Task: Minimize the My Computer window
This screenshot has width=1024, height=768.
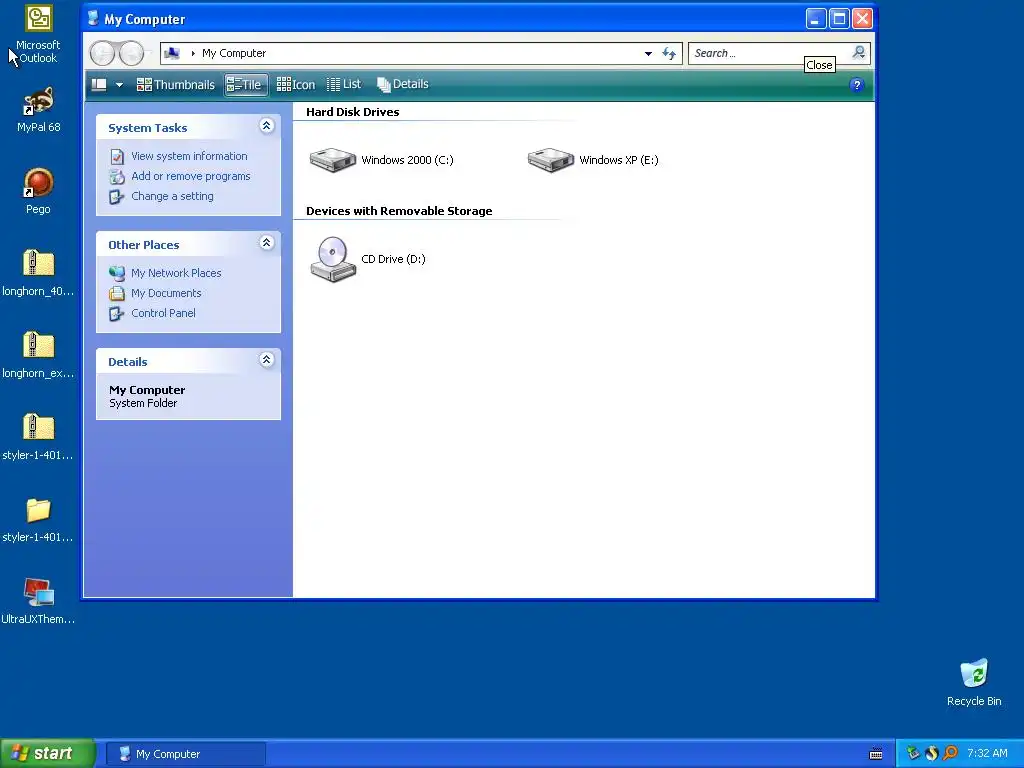Action: coord(815,19)
